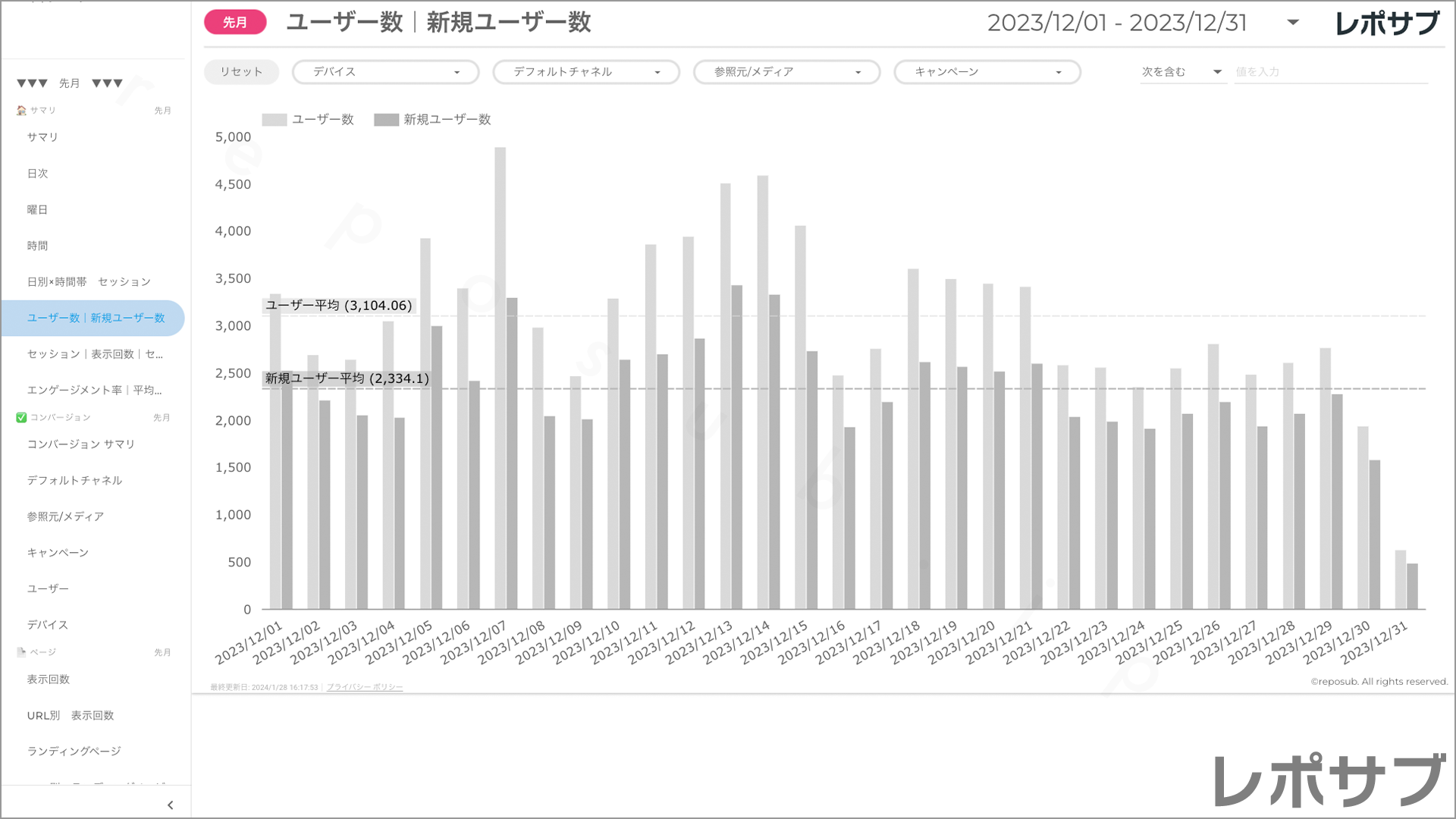The width and height of the screenshot is (1456, 819).
Task: Click the green checkmark icon beside コンバージョン
Action: coord(21,418)
